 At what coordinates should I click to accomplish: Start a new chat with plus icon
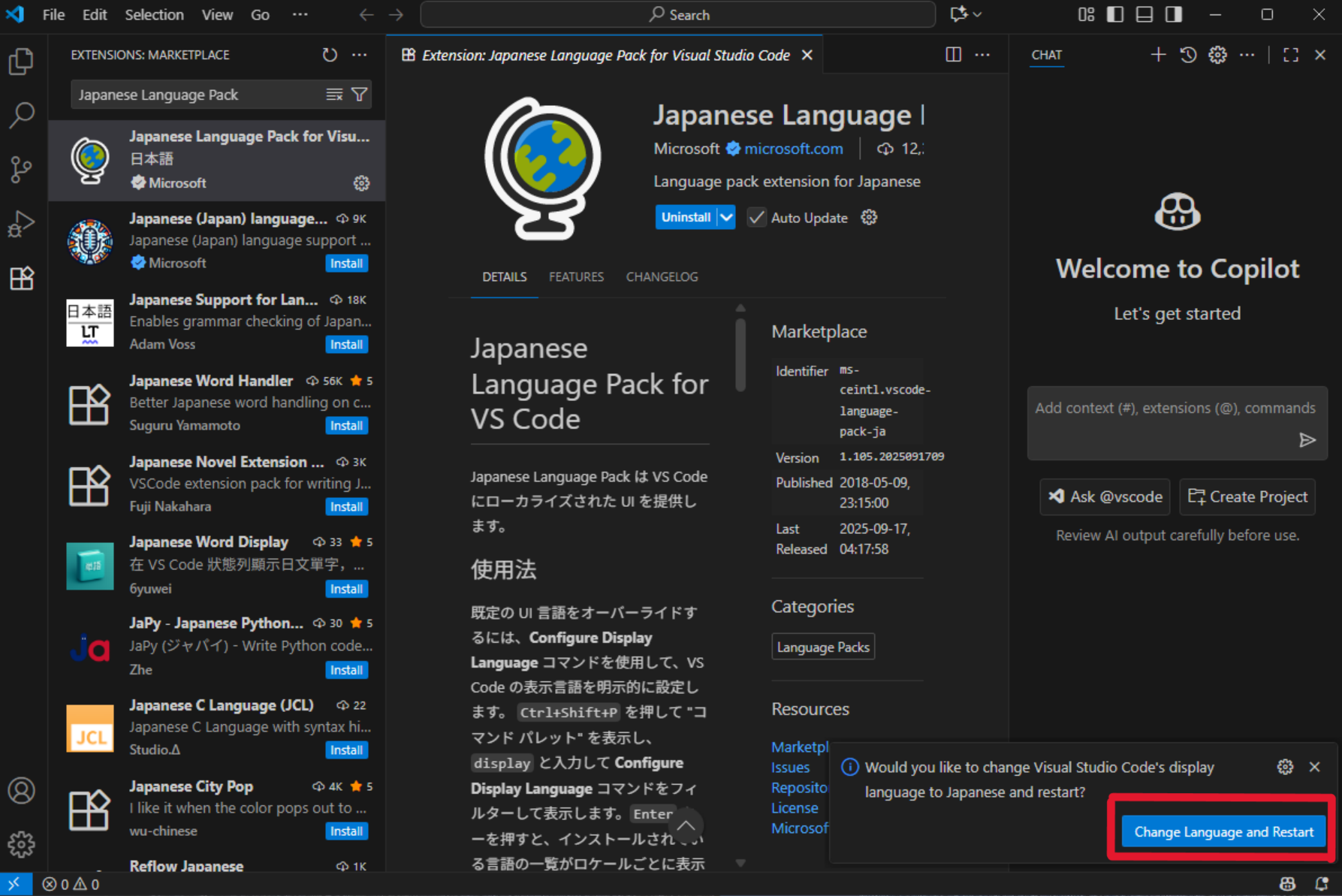tap(1158, 55)
